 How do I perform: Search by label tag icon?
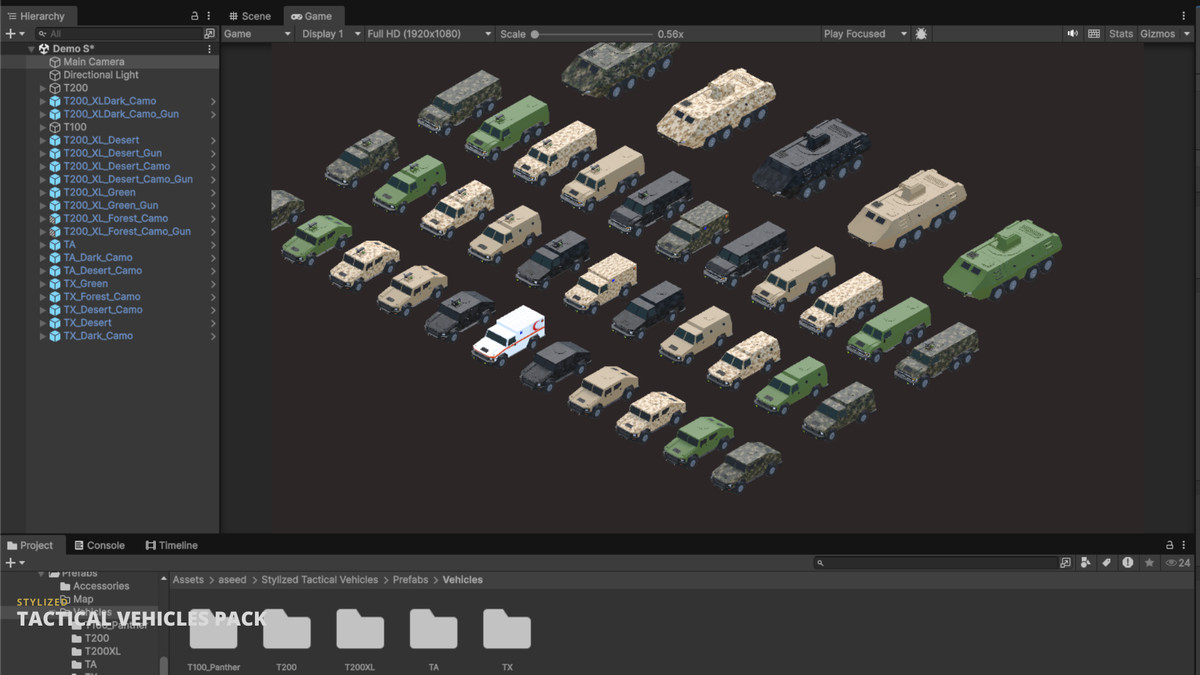coord(1107,563)
